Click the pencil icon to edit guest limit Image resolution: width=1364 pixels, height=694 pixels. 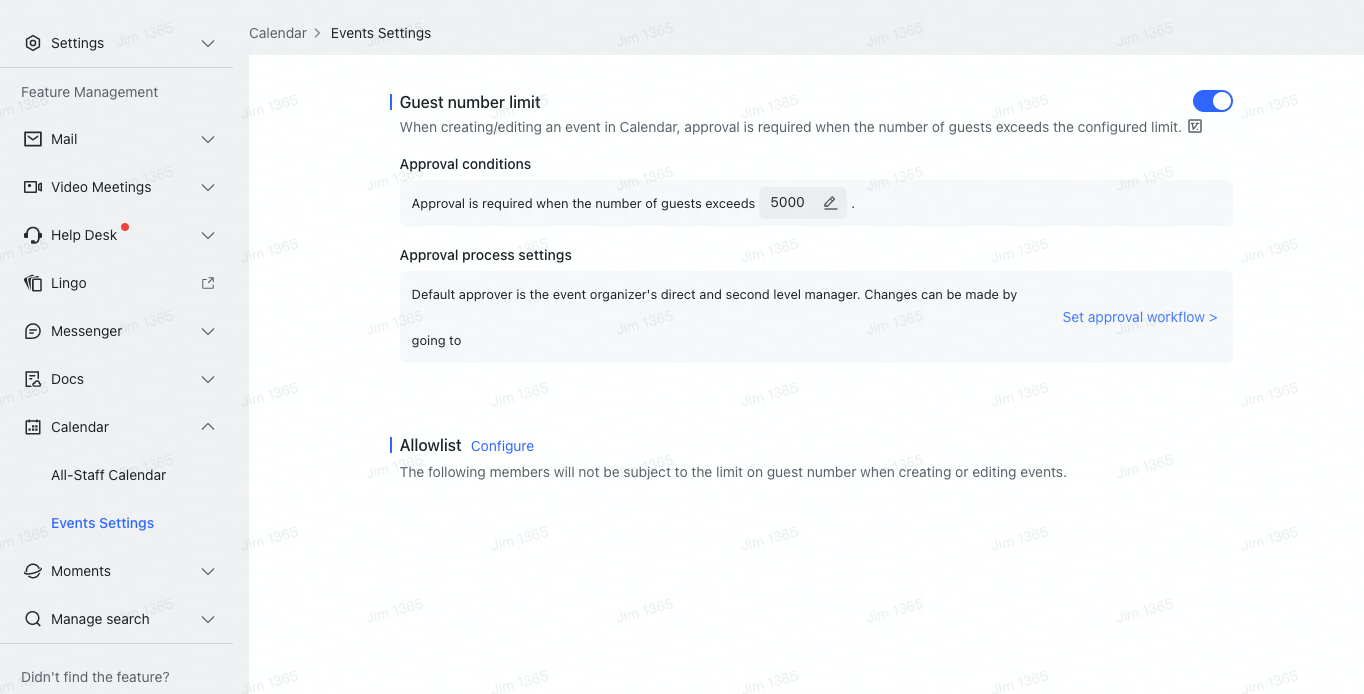tap(829, 202)
